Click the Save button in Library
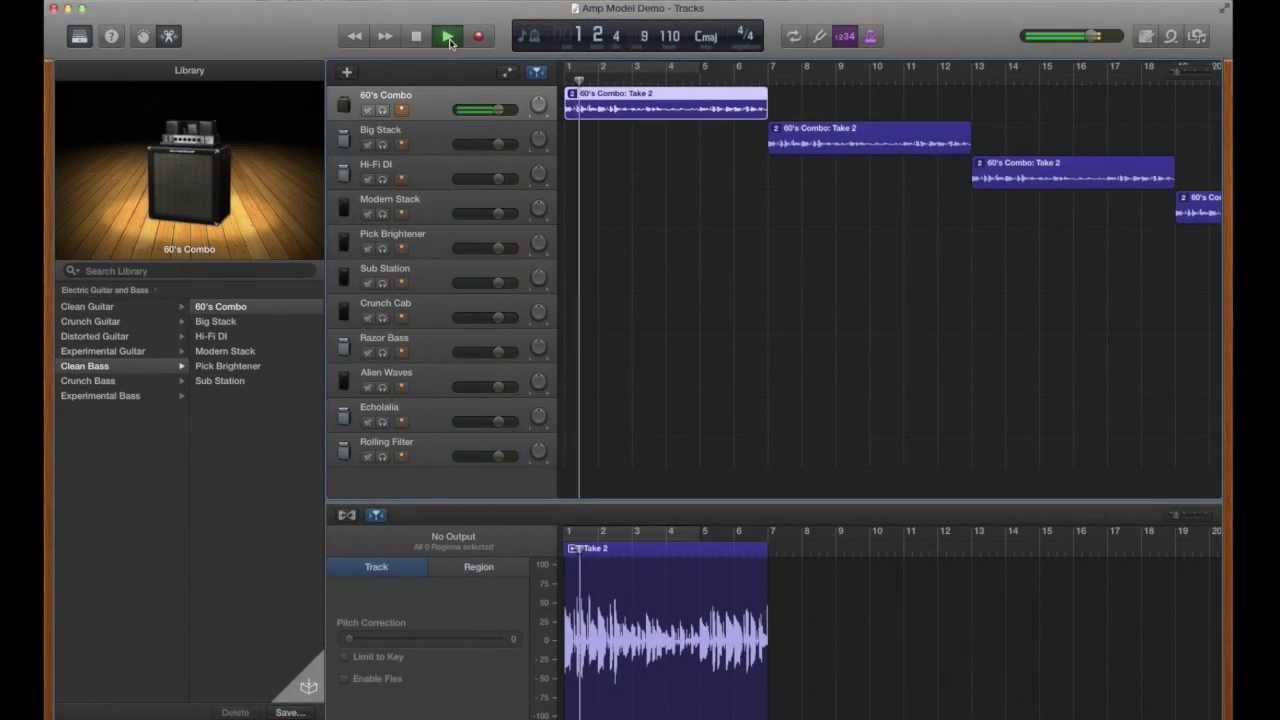The height and width of the screenshot is (720, 1280). point(290,713)
